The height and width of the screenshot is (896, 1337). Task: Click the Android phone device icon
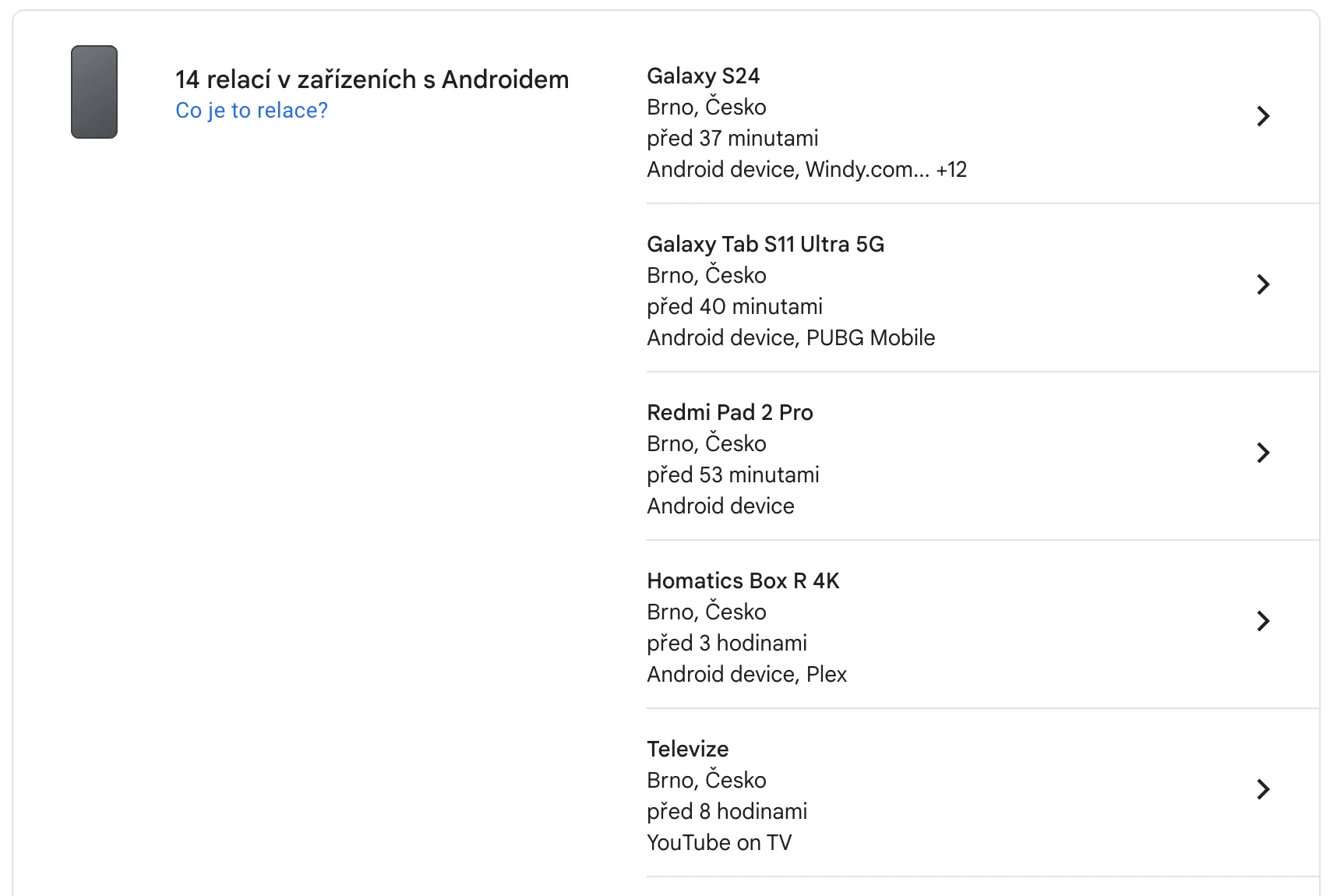click(94, 92)
